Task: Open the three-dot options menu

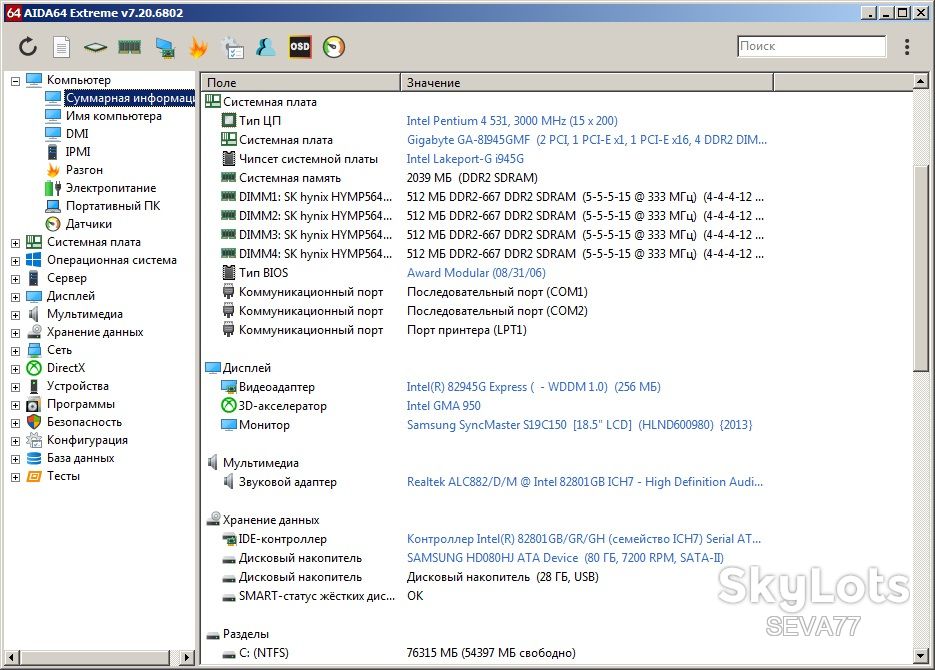Action: pyautogui.click(x=907, y=46)
